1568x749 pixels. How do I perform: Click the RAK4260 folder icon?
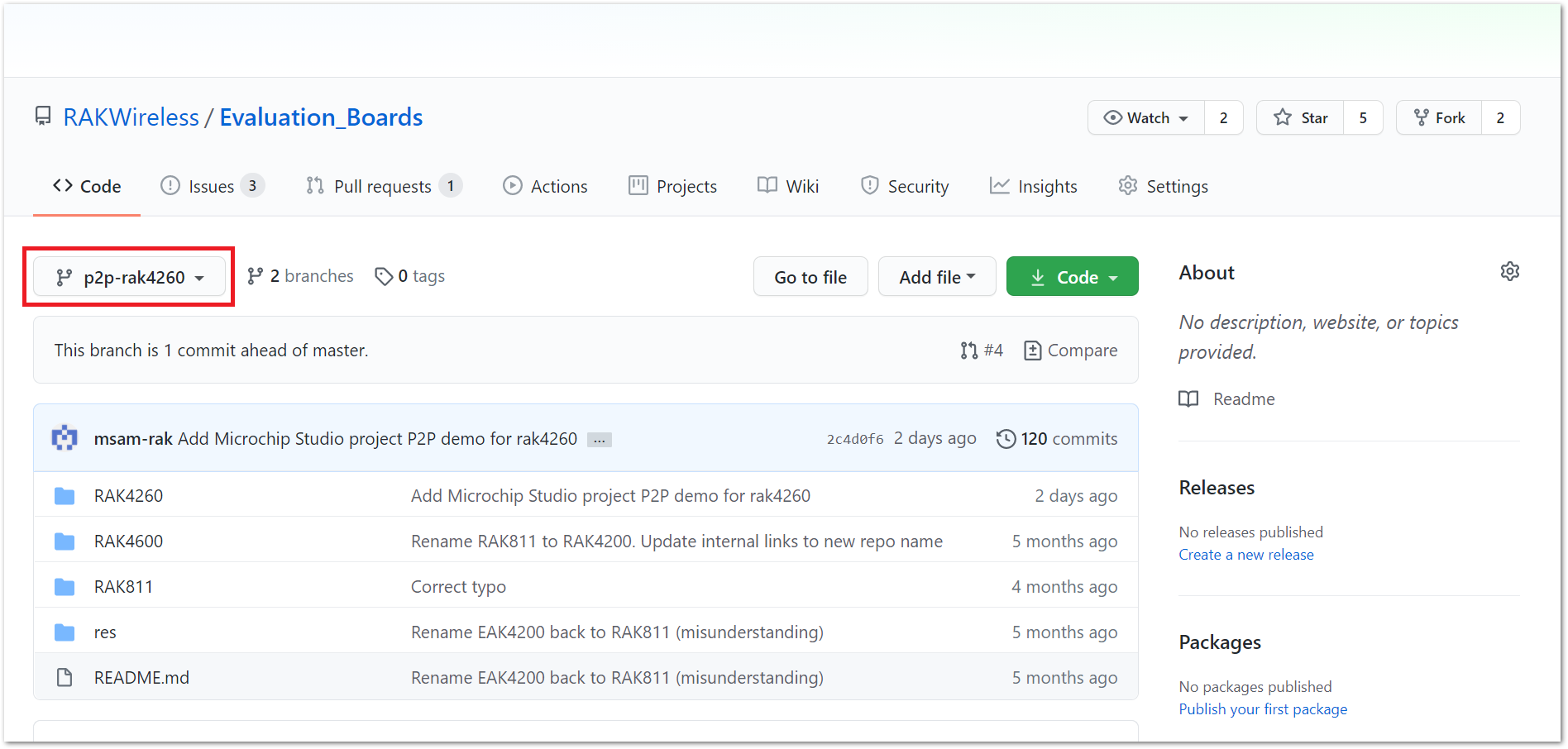point(65,496)
